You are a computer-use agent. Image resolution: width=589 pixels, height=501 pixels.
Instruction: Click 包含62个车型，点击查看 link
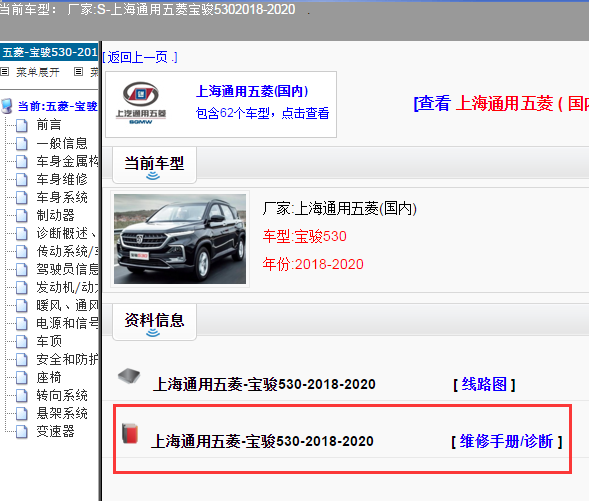pyautogui.click(x=262, y=113)
